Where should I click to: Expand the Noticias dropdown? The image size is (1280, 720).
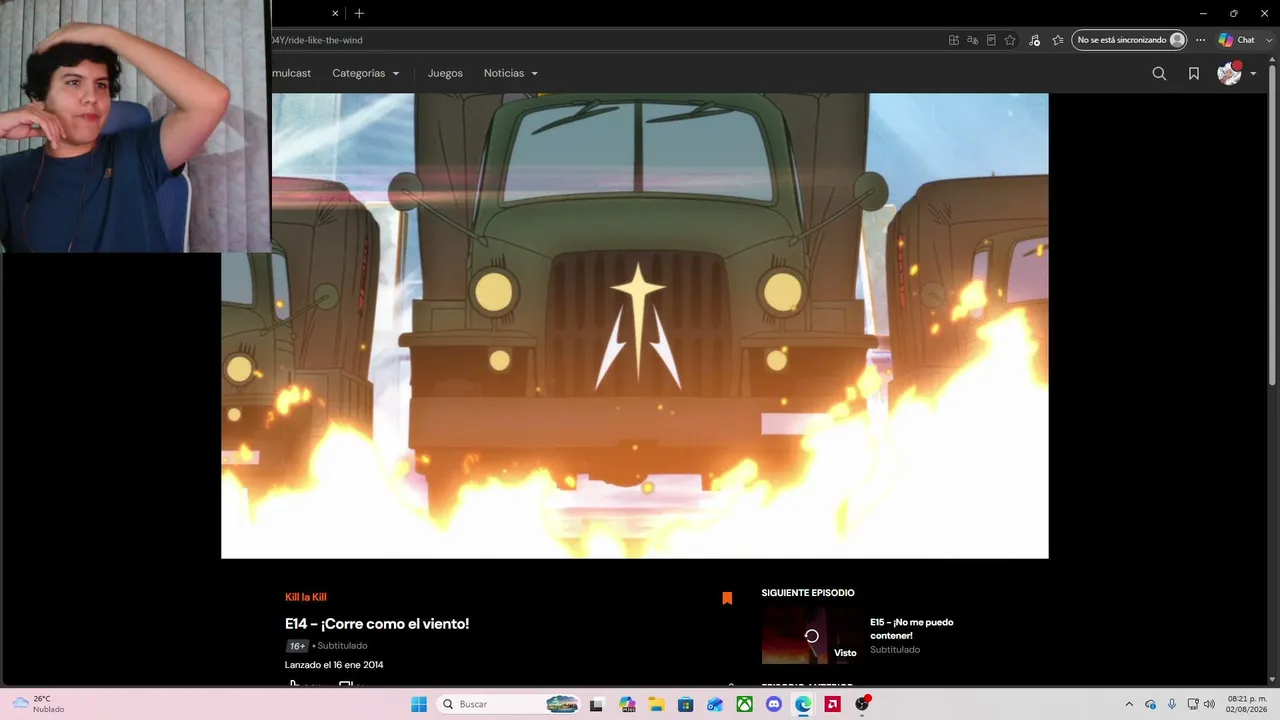point(511,73)
